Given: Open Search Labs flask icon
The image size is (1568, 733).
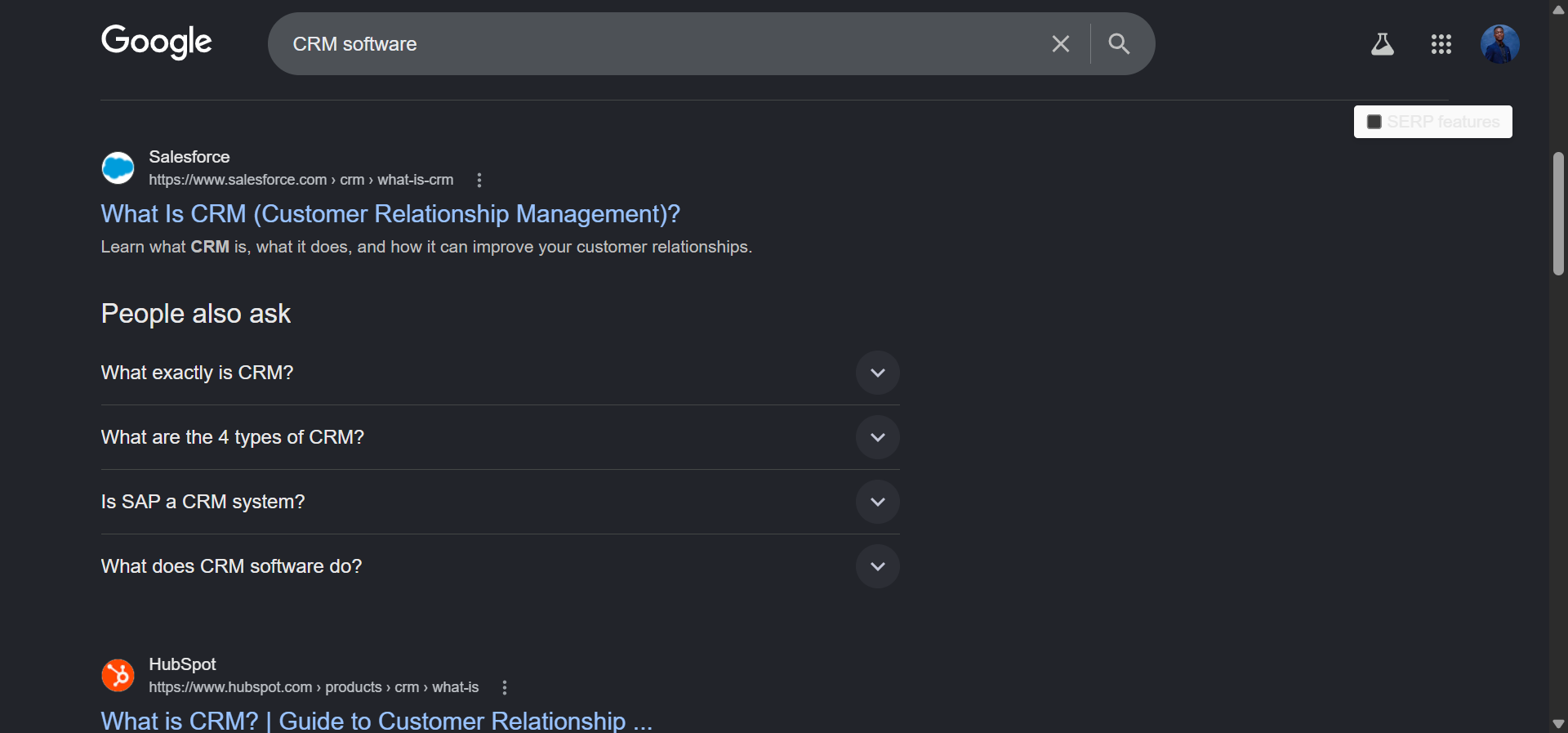Looking at the screenshot, I should (1382, 44).
